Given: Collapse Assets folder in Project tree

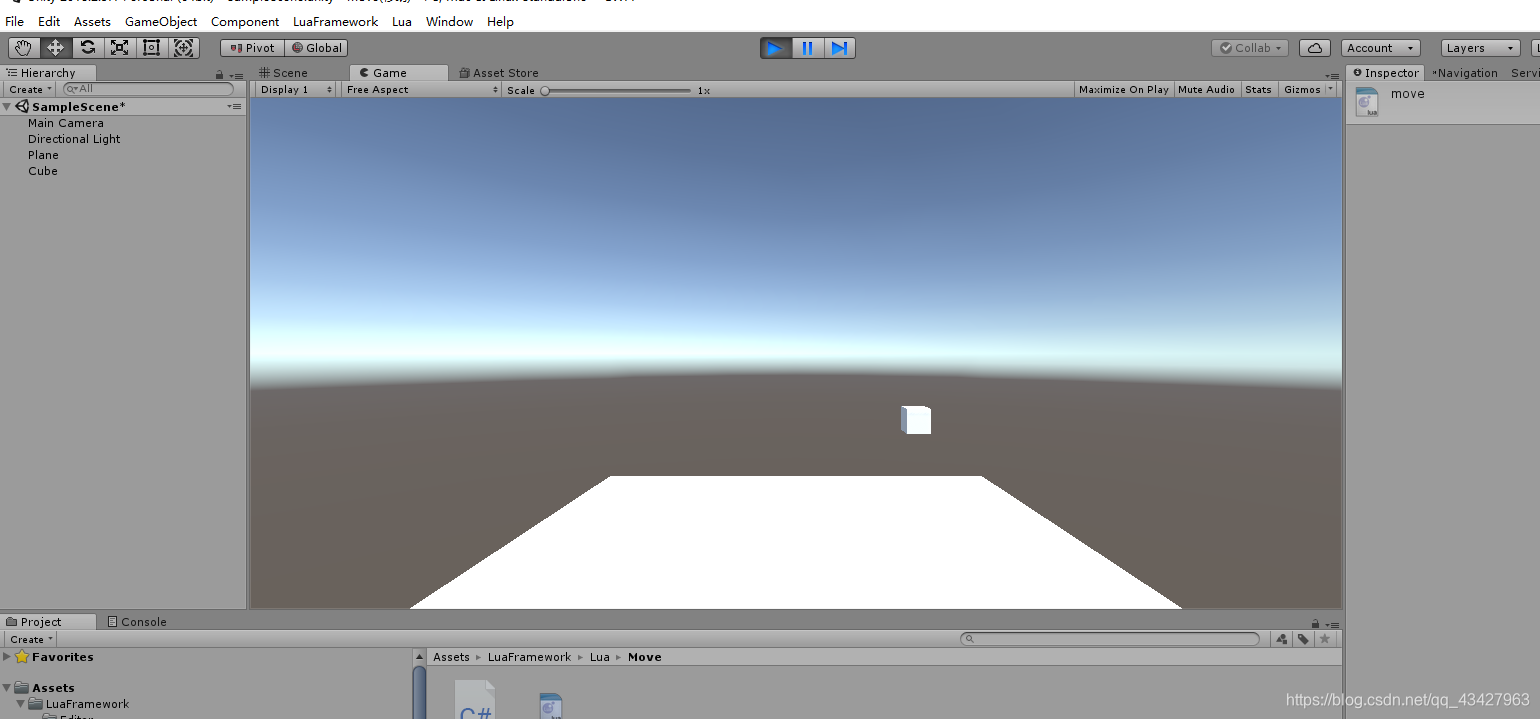Looking at the screenshot, I should click(7, 688).
